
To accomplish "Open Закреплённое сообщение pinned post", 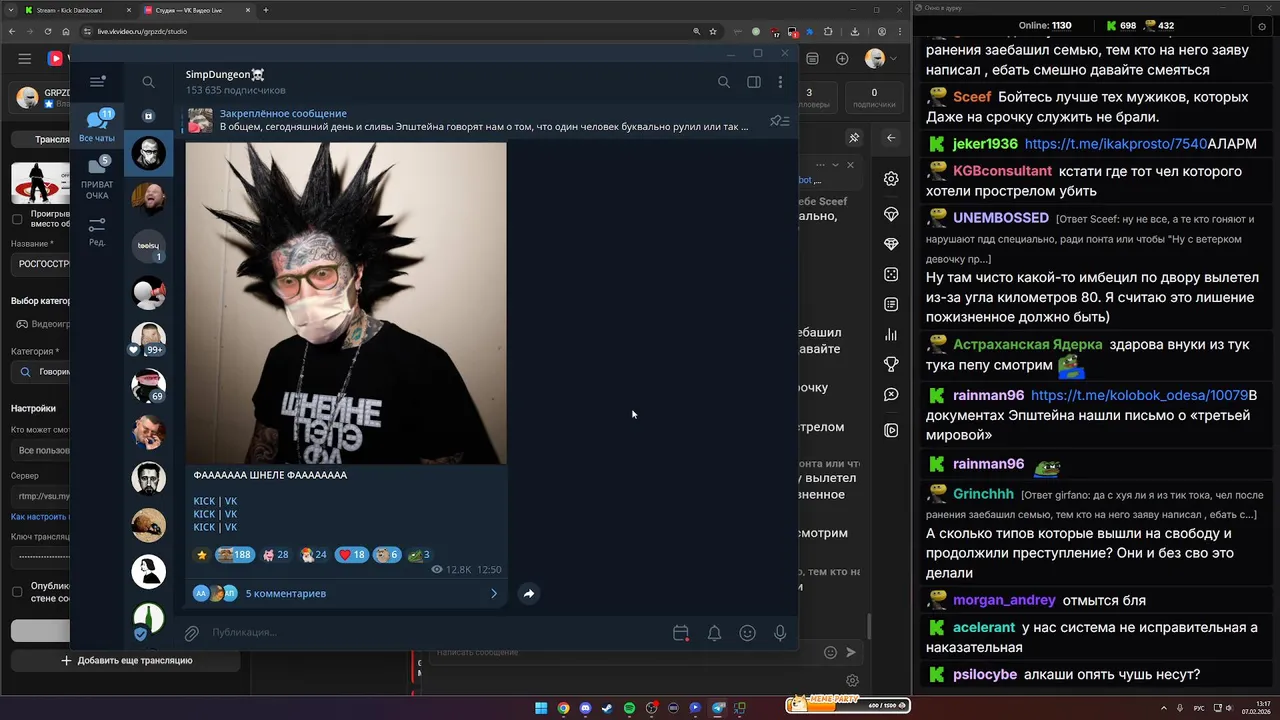I will click(x=468, y=120).
